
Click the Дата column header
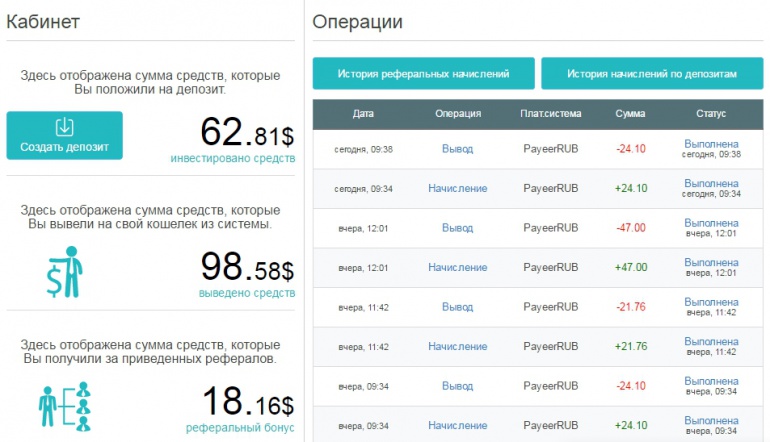[364, 114]
